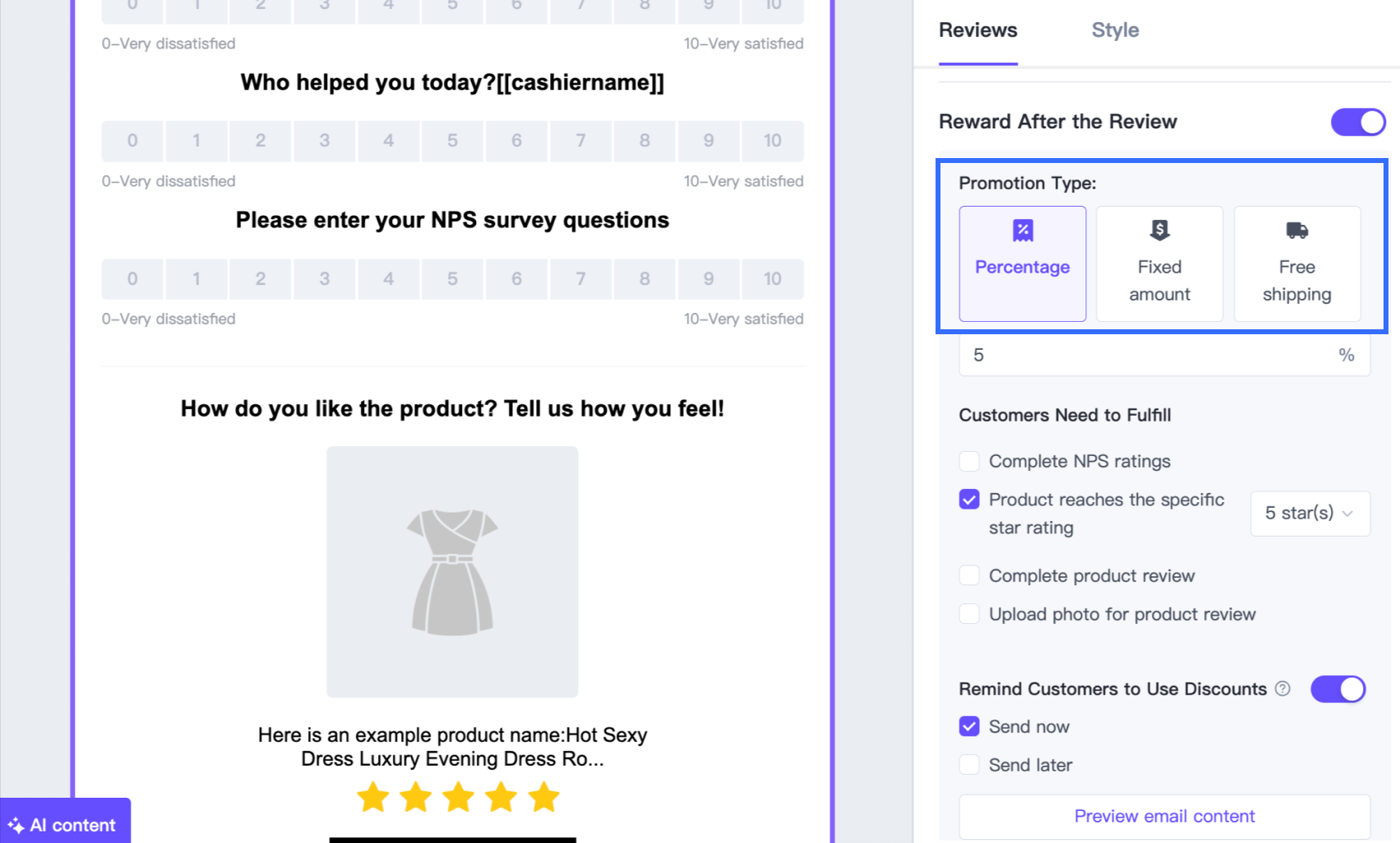
Task: Tick the Send later checkbox
Action: pyautogui.click(x=969, y=765)
